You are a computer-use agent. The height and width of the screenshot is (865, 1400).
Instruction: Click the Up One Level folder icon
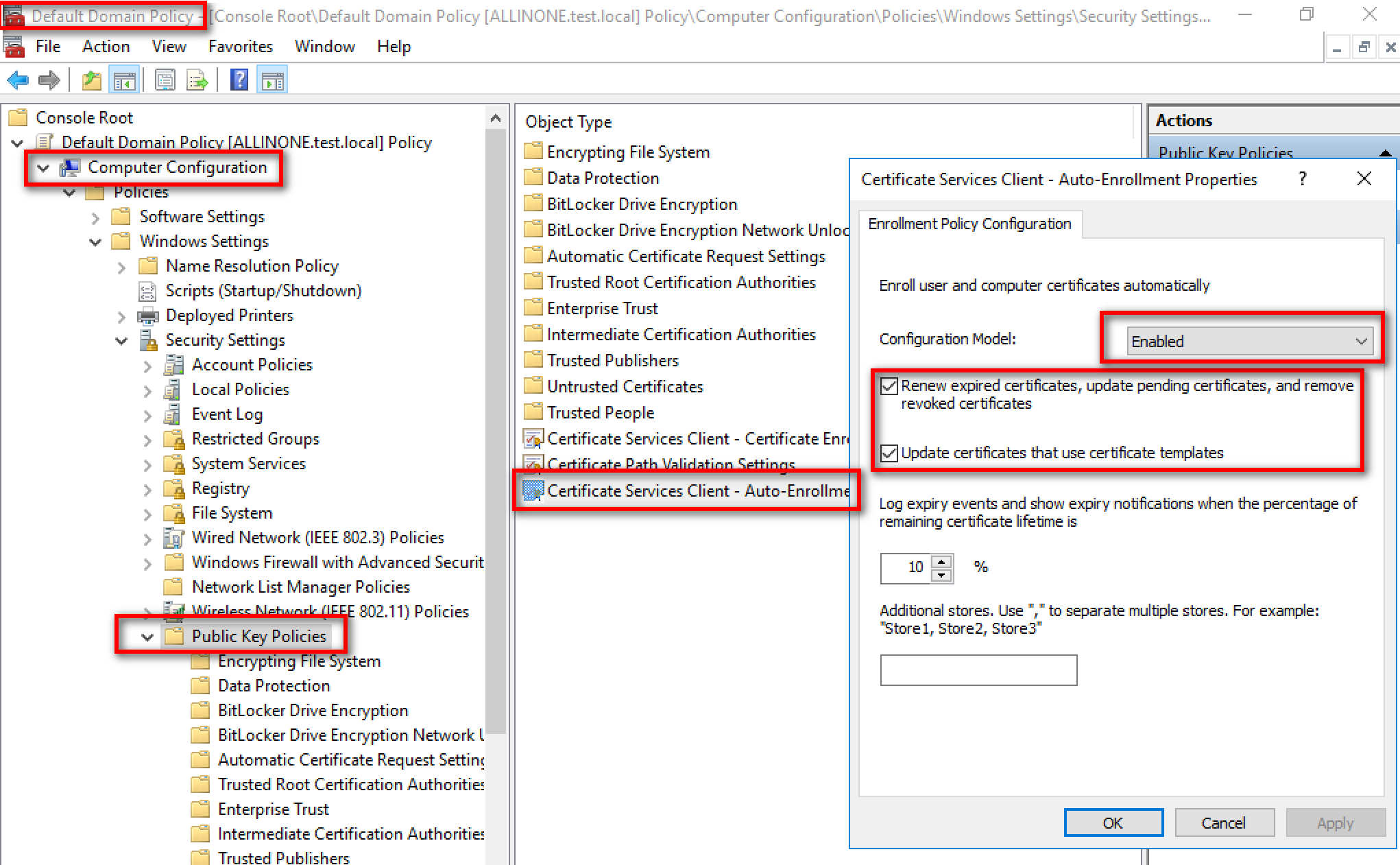pyautogui.click(x=91, y=80)
